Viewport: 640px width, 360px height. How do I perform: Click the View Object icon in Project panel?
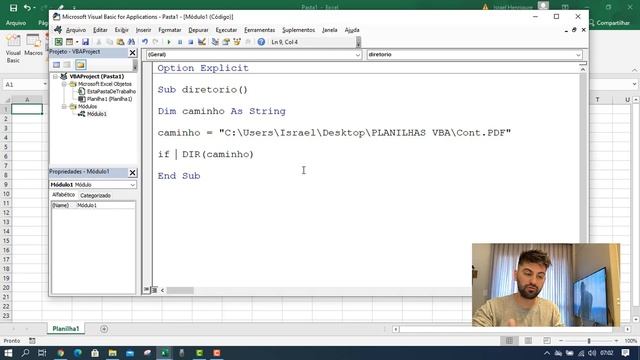pyautogui.click(x=67, y=65)
